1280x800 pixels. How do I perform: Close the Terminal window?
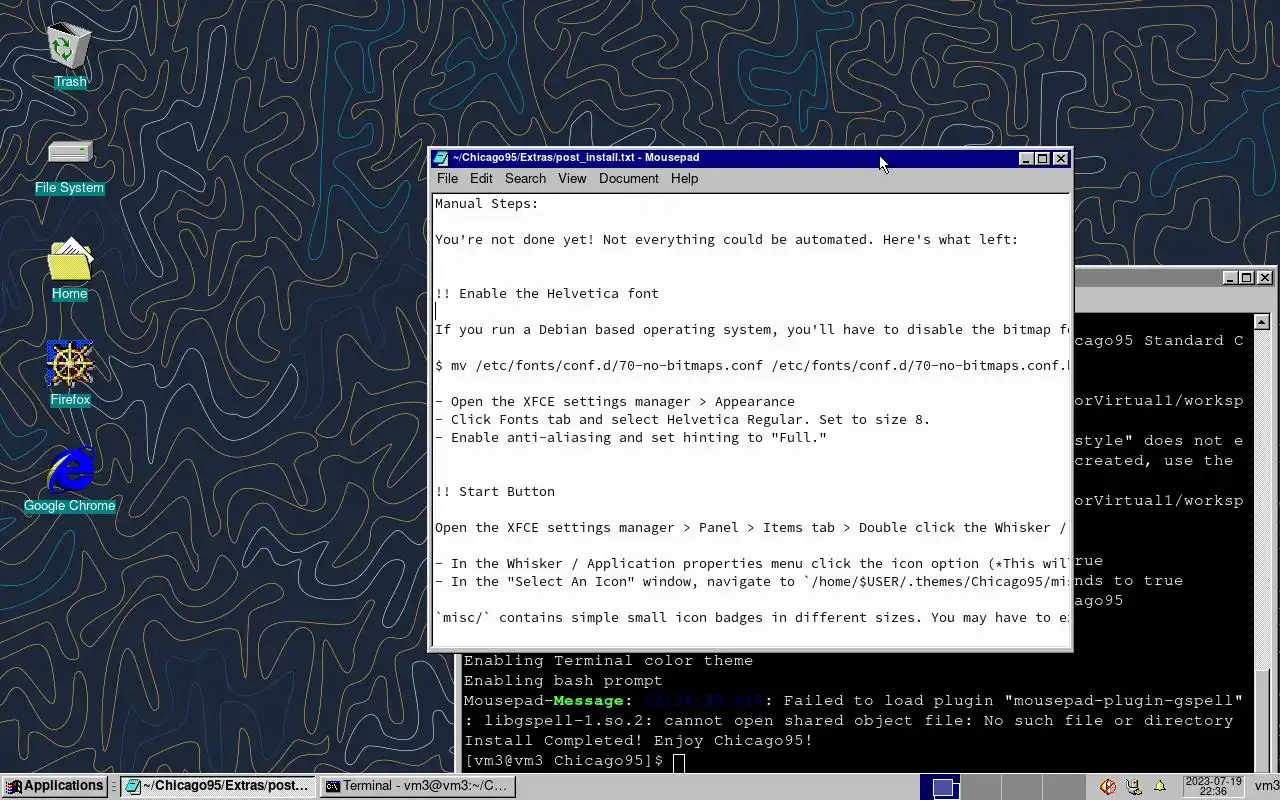click(1265, 277)
